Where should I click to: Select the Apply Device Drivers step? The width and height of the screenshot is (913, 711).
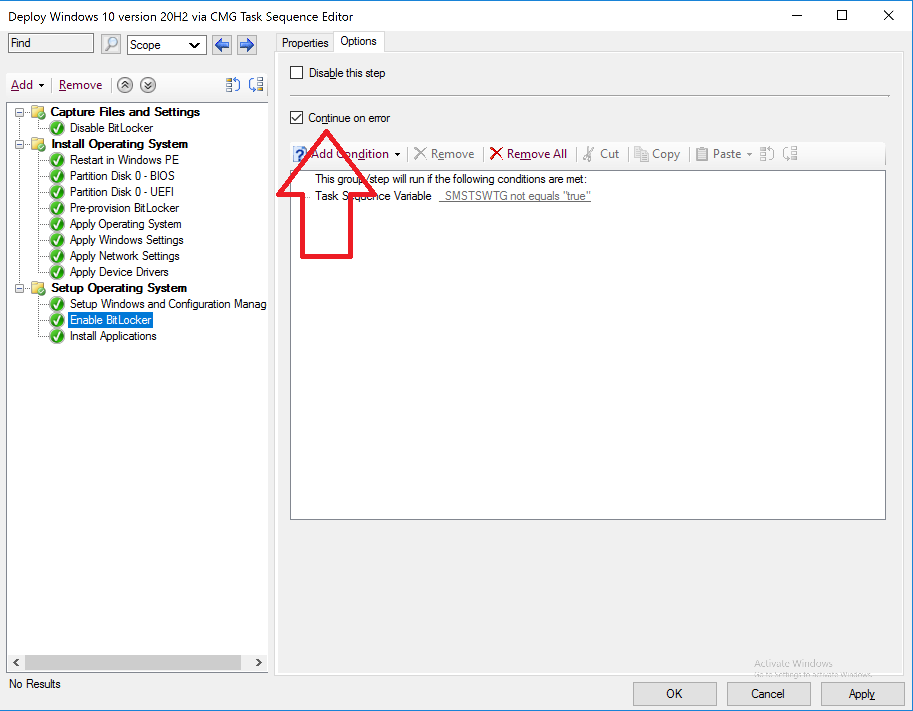(x=119, y=272)
